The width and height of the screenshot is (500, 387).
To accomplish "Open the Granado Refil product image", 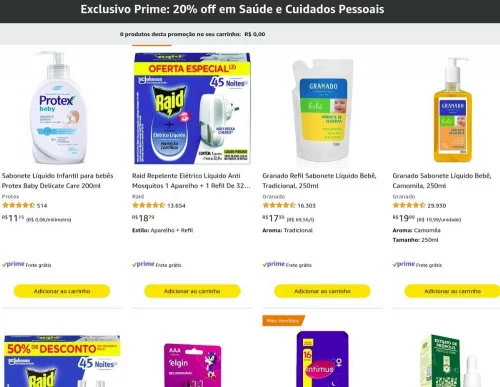I will coord(322,111).
